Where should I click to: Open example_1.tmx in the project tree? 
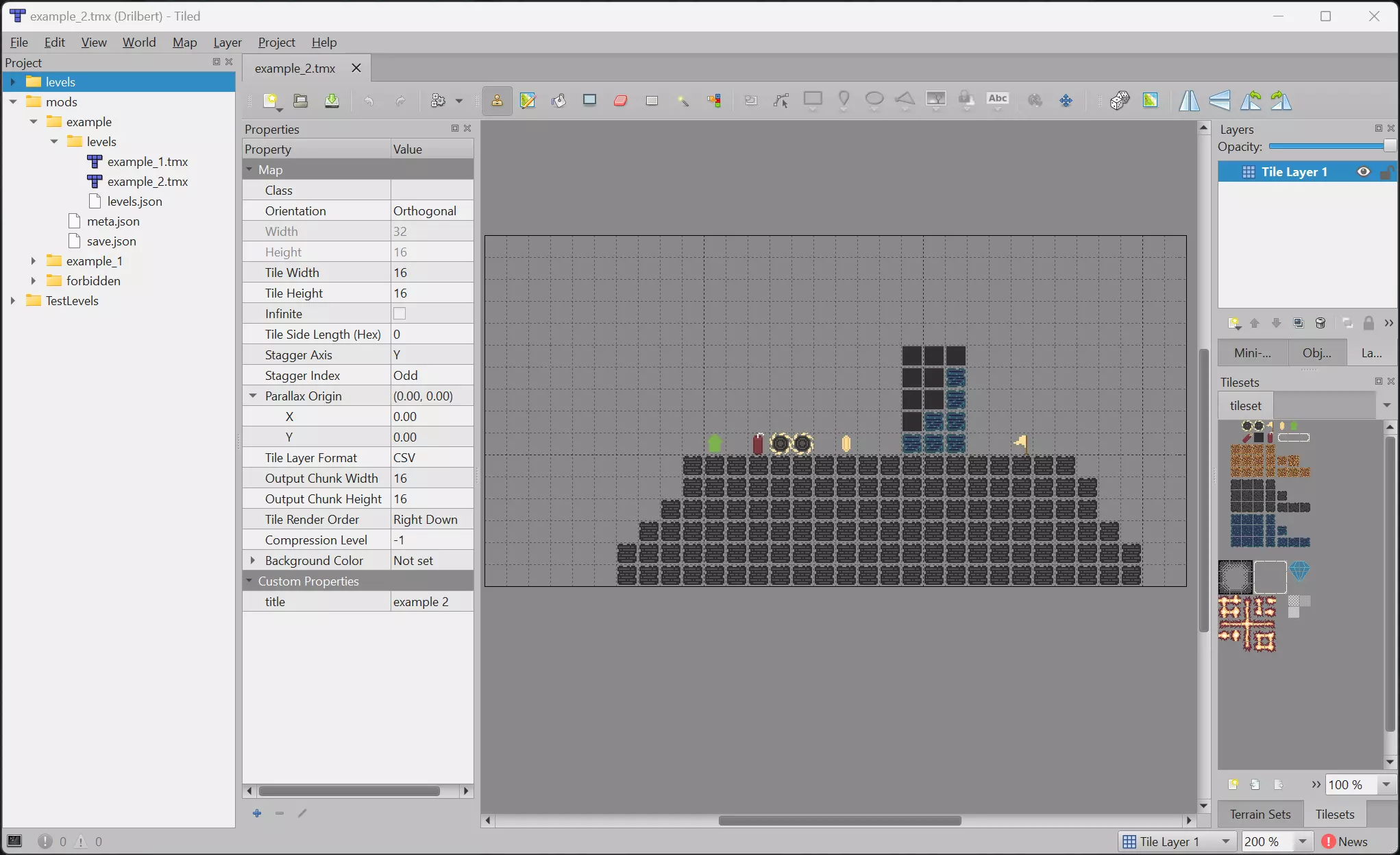(x=147, y=162)
